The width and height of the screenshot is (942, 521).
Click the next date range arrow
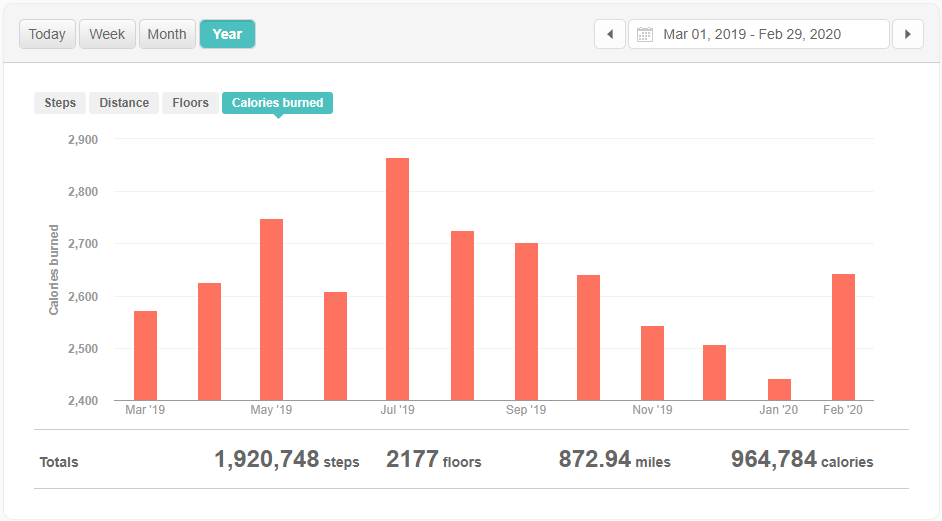907,34
